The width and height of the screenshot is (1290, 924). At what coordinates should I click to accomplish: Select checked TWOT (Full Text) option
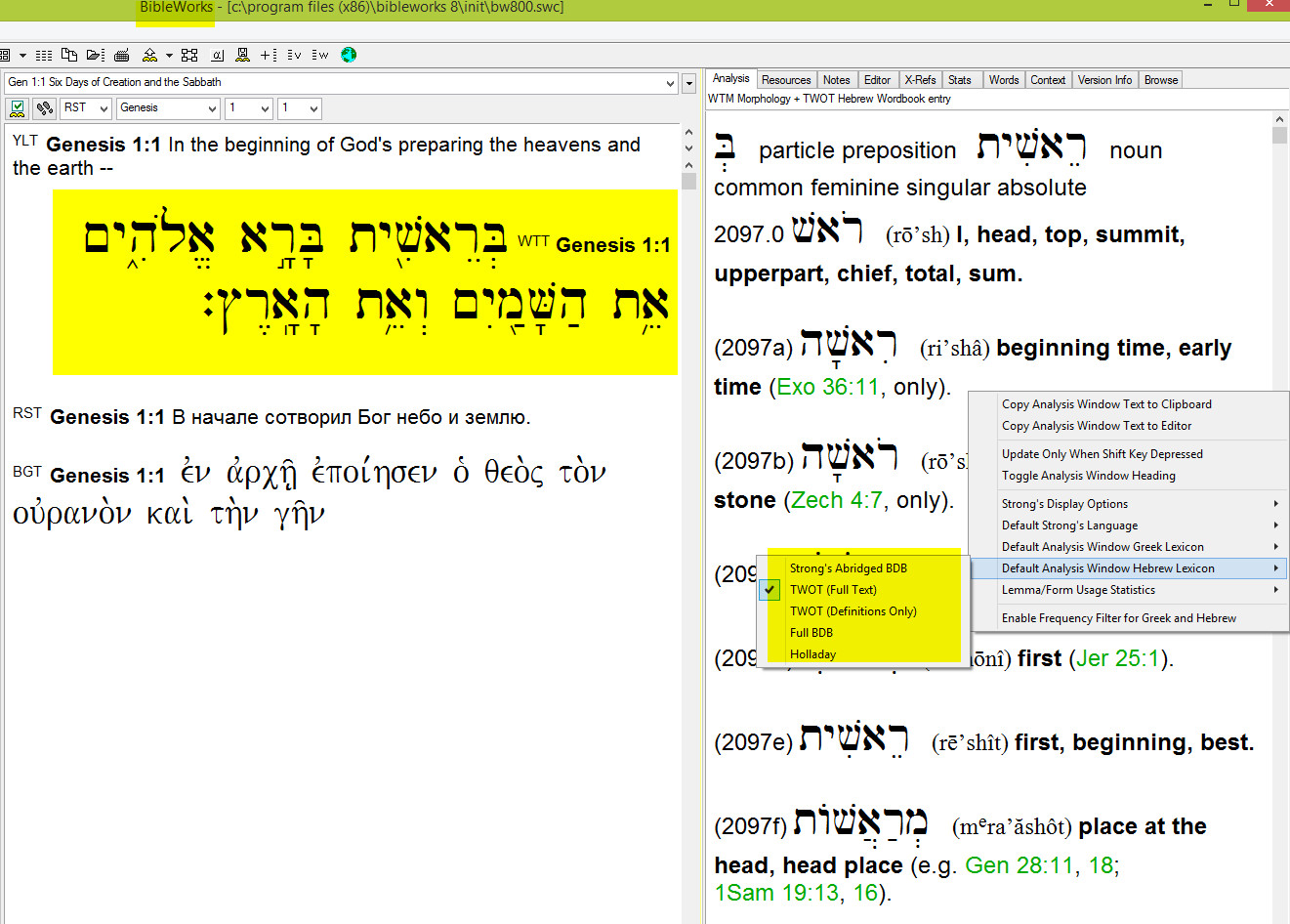point(863,590)
